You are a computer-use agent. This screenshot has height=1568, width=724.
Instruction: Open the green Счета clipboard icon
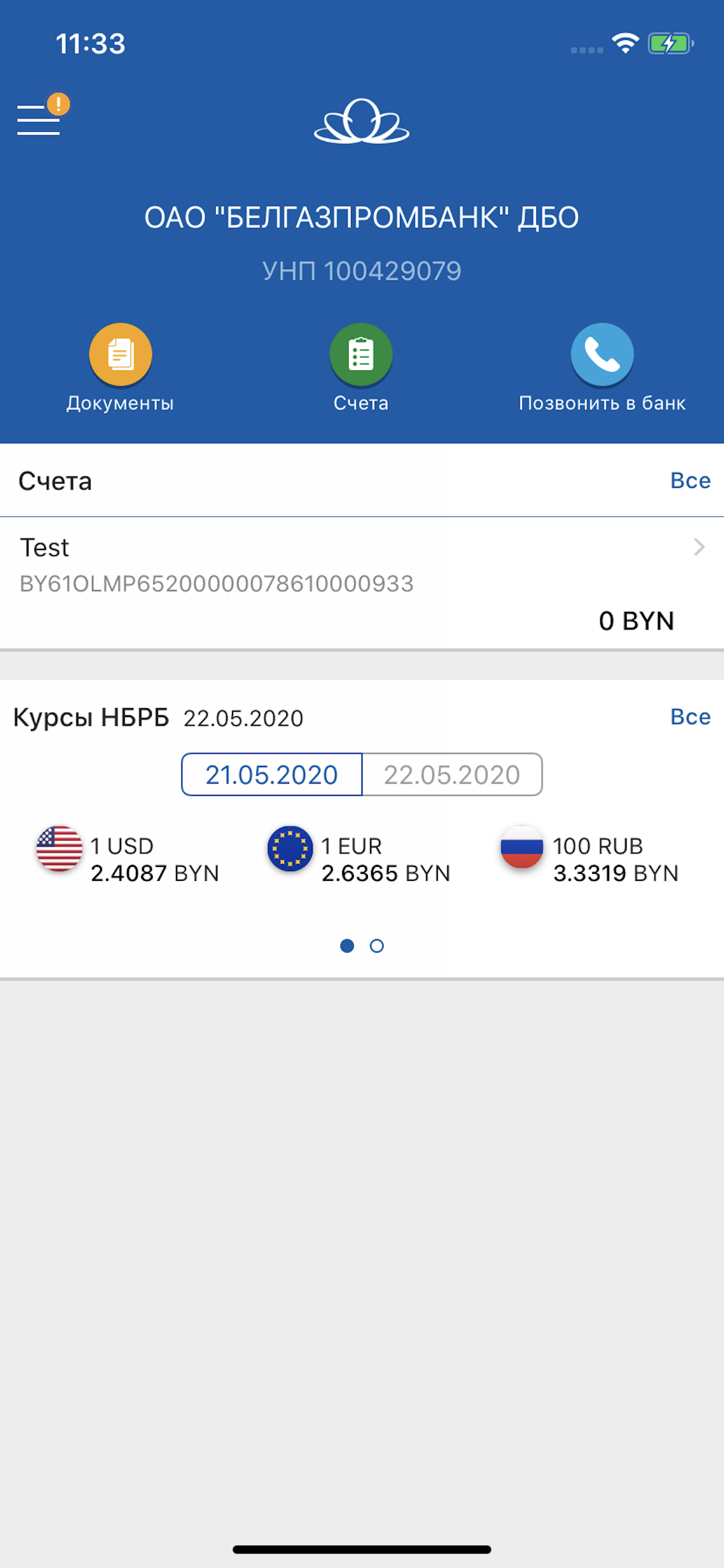pyautogui.click(x=361, y=354)
